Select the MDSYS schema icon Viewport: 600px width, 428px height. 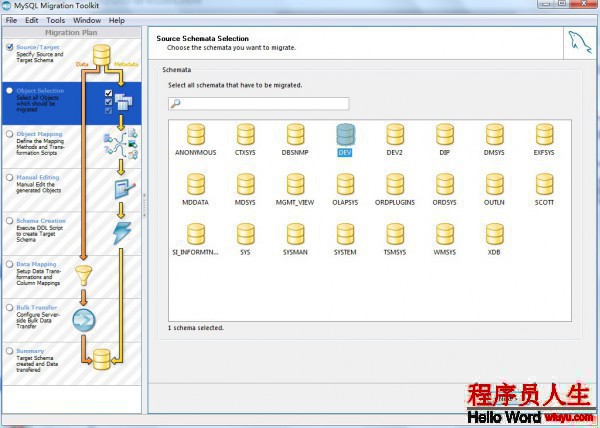coord(245,184)
